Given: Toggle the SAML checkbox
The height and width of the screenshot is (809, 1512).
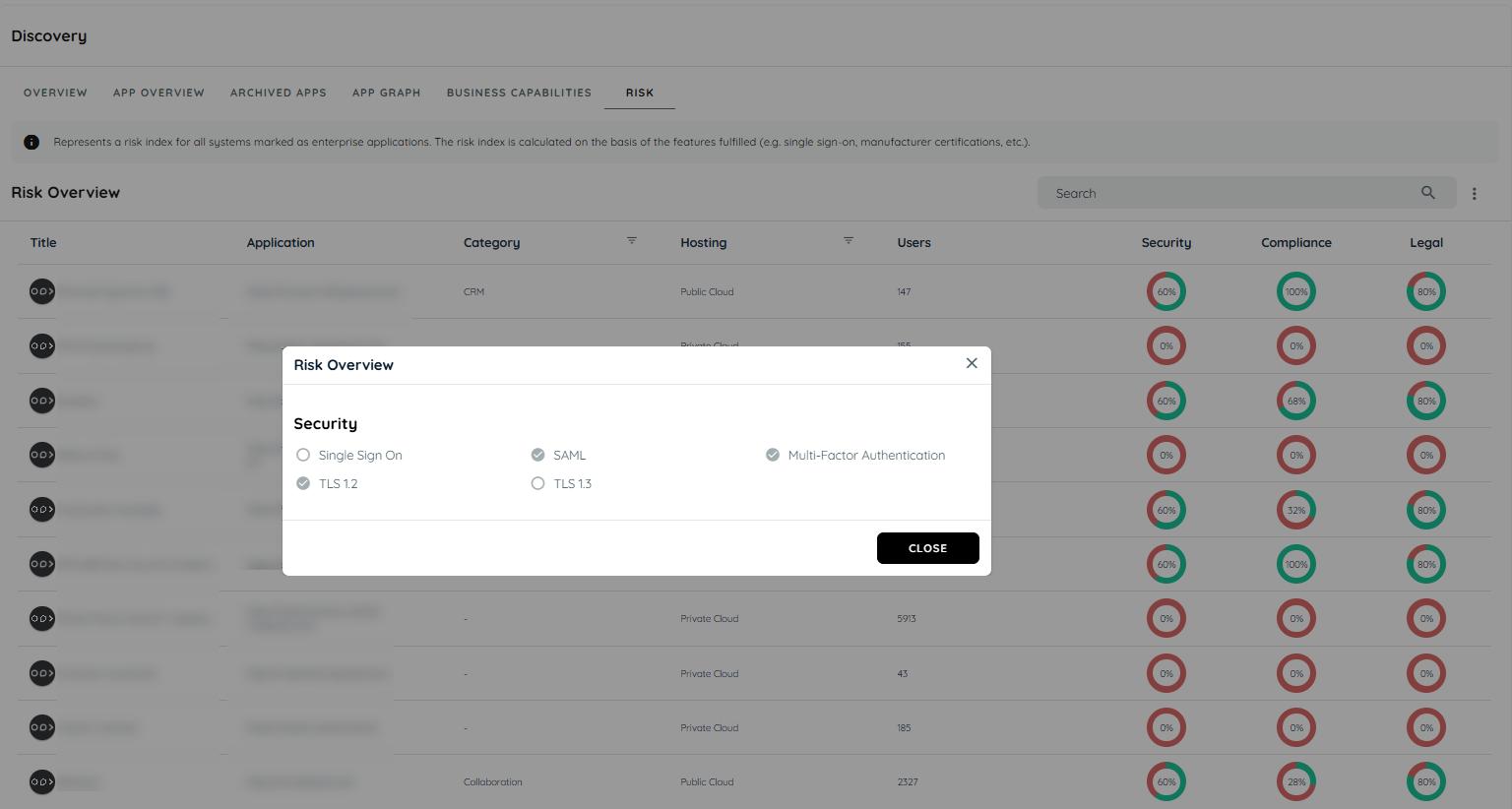Looking at the screenshot, I should click(537, 455).
